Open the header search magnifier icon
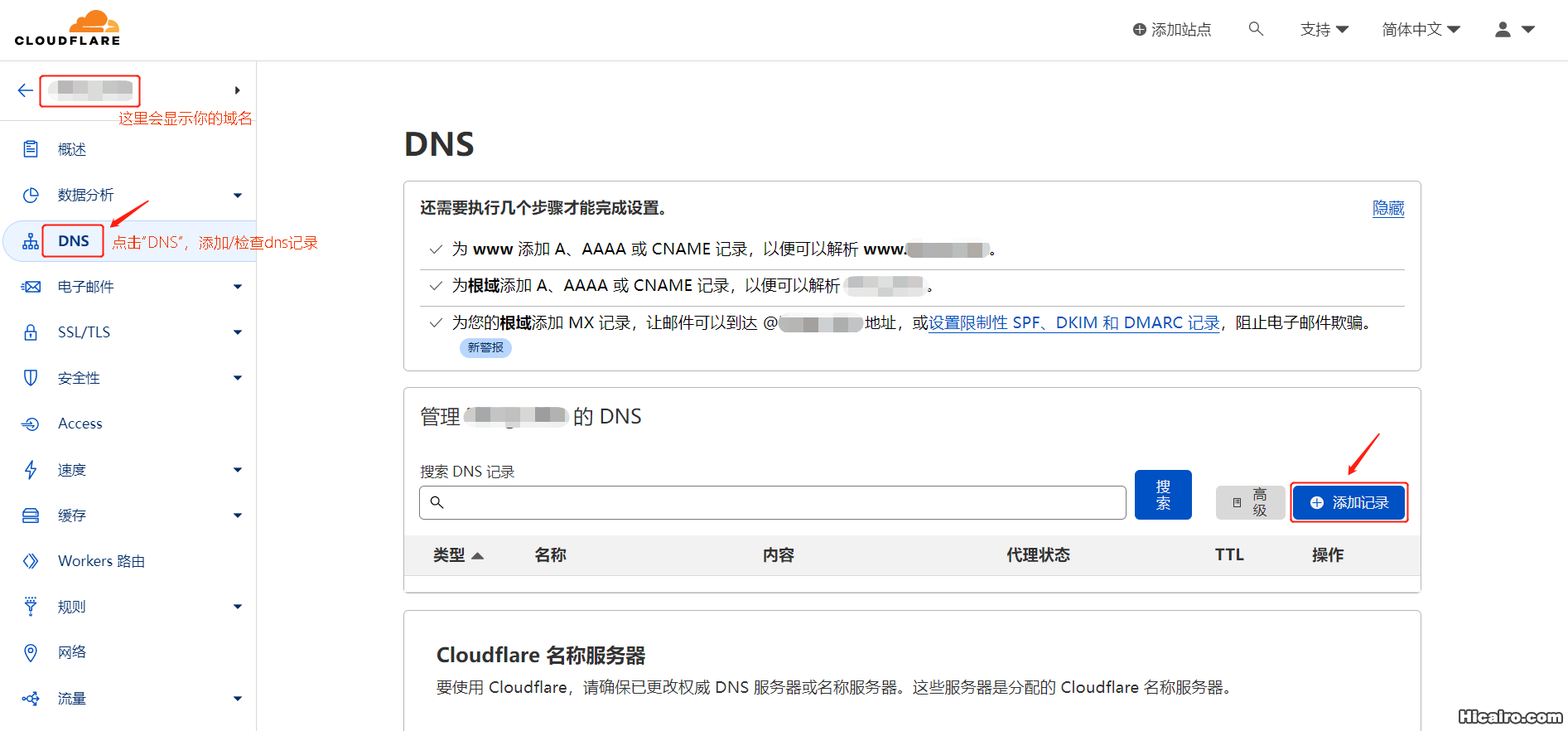The image size is (1568, 731). click(1256, 29)
